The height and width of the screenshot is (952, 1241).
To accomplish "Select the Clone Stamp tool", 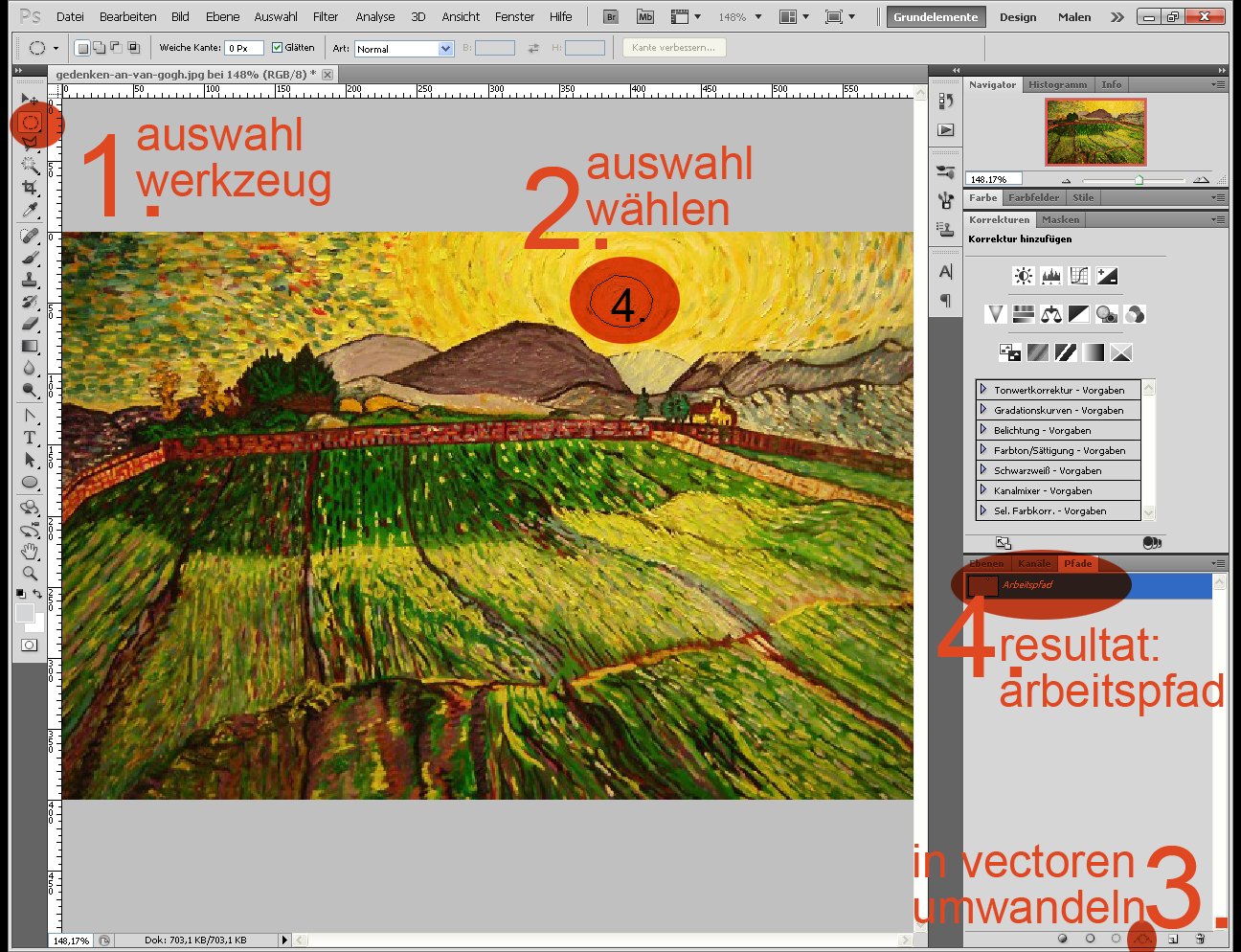I will click(30, 280).
